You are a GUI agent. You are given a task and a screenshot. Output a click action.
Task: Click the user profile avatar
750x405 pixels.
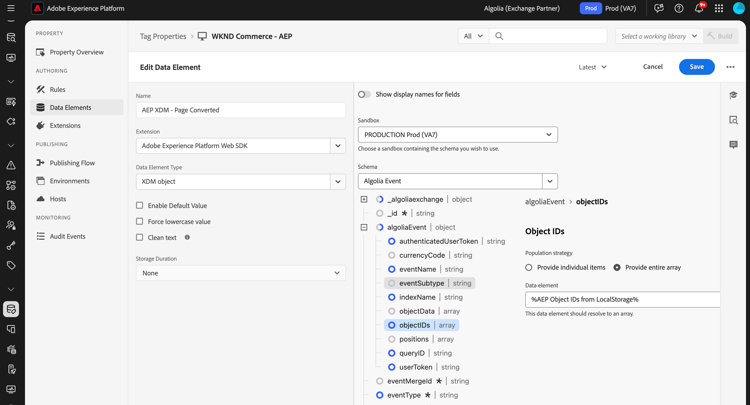[x=739, y=9]
